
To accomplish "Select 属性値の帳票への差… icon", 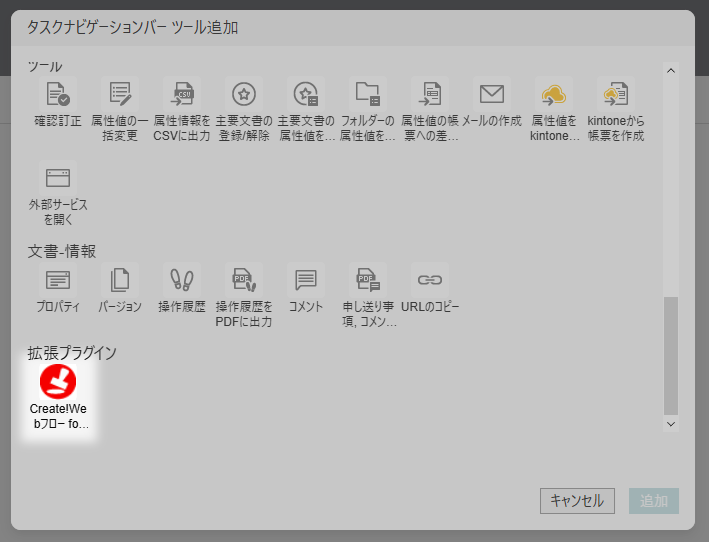I will coord(430,94).
